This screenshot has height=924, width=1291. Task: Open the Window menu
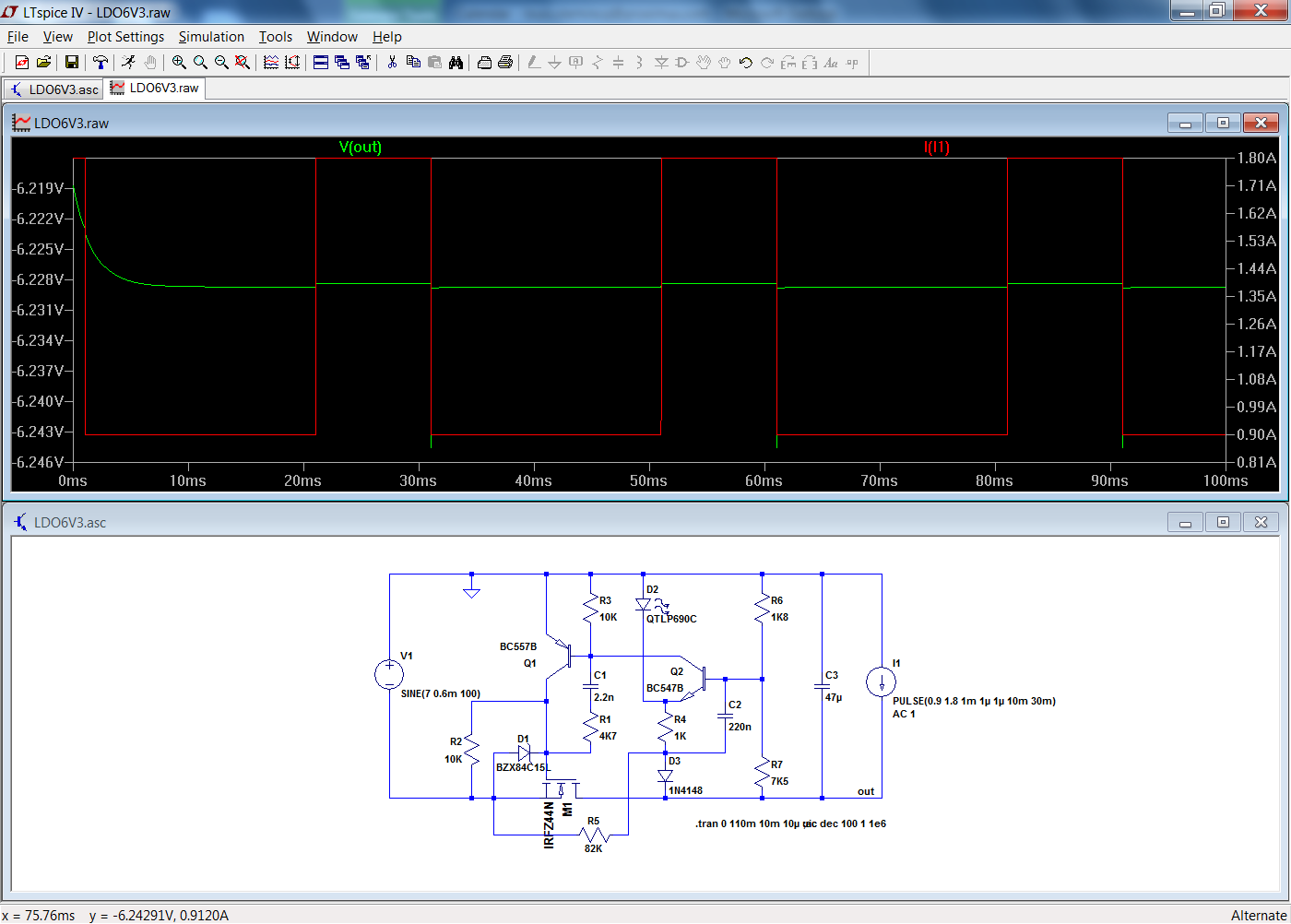[332, 37]
